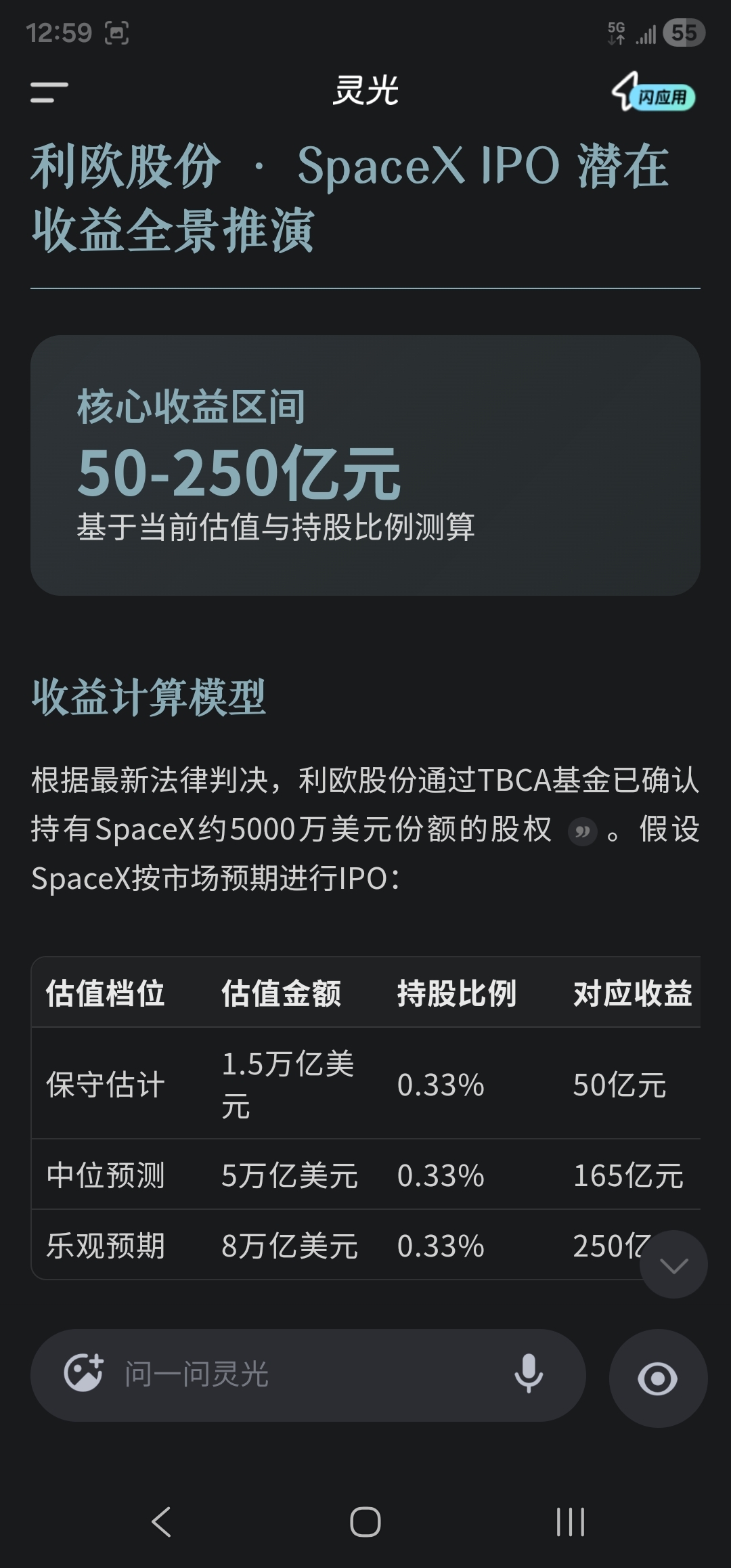This screenshot has width=731, height=1568.
Task: Focus the 问一问灵光 input field
Action: [x=305, y=1374]
